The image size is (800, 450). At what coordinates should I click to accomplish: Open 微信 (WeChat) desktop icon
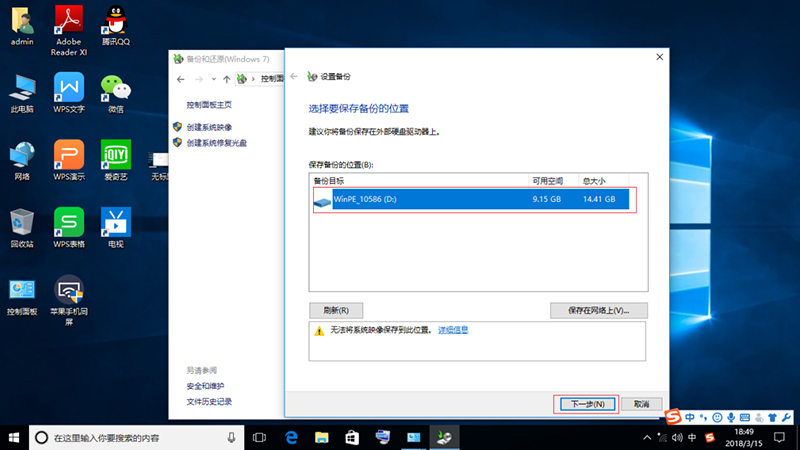pos(116,94)
